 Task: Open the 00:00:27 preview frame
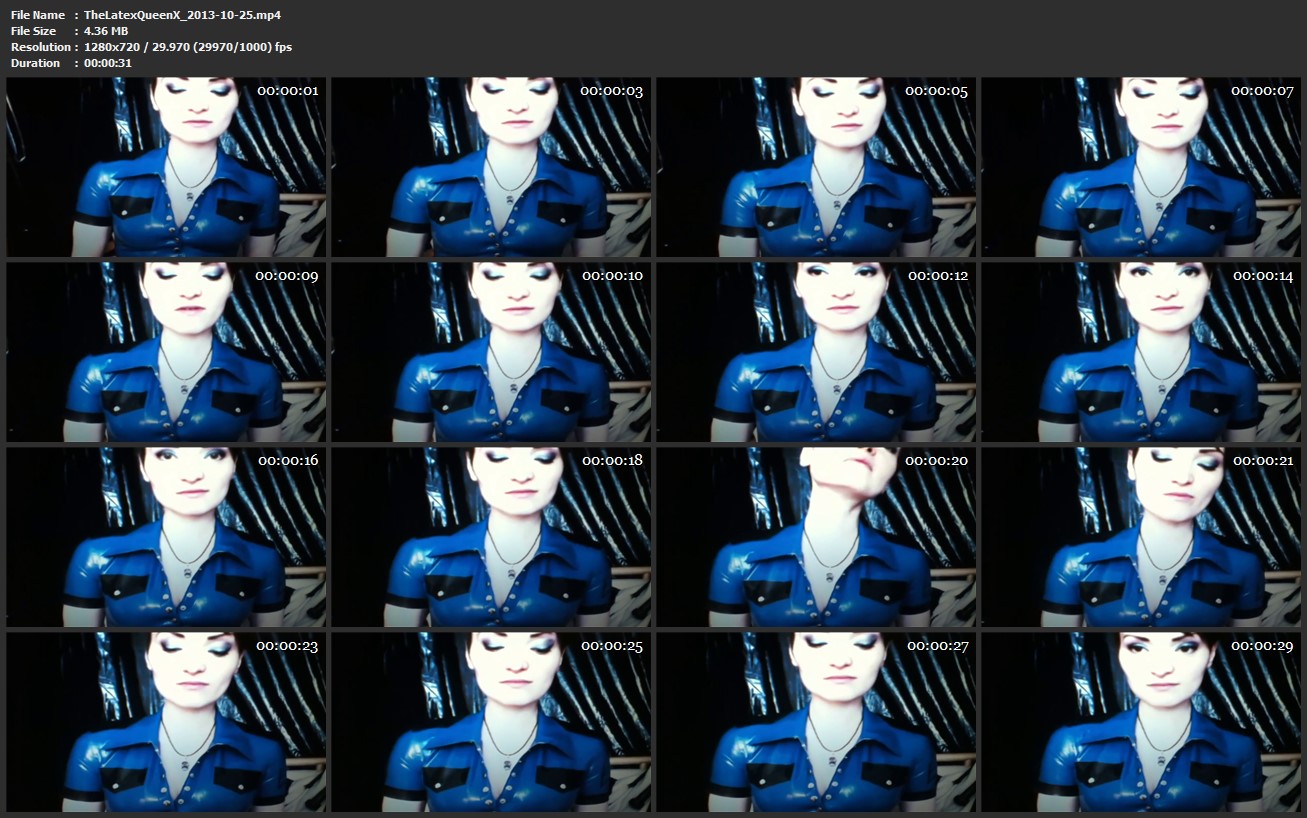pos(816,722)
